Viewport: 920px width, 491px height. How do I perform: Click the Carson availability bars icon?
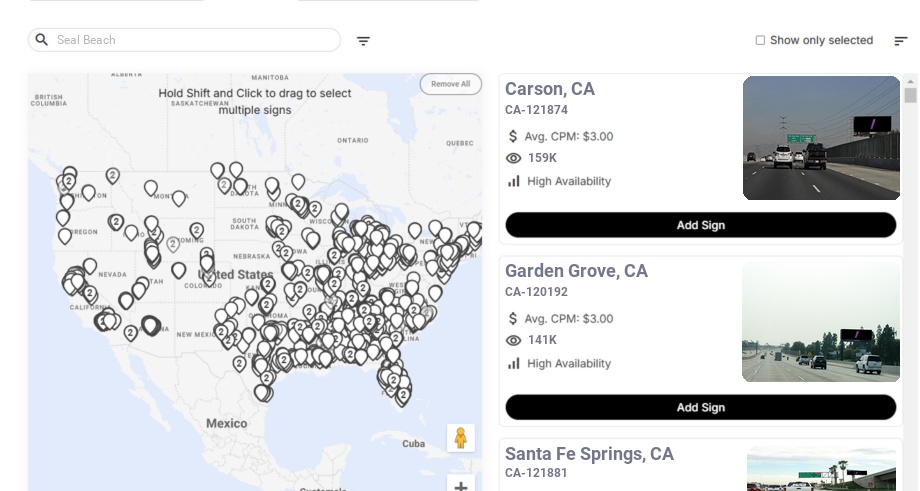click(x=514, y=181)
